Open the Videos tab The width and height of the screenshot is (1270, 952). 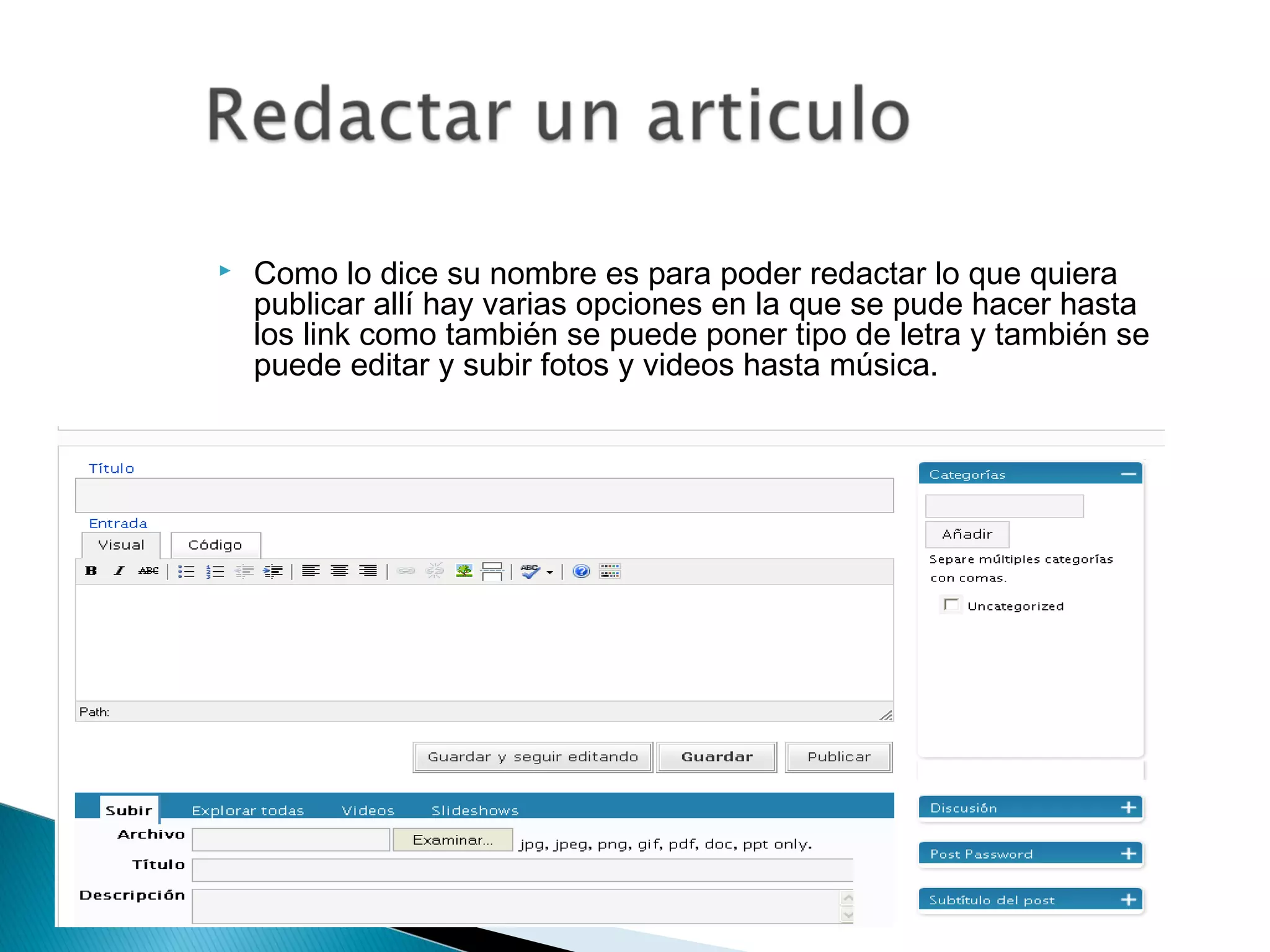click(368, 811)
